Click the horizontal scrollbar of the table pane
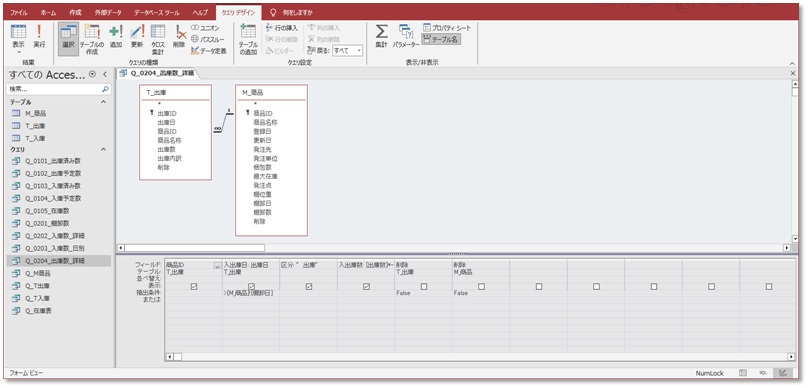 pyautogui.click(x=195, y=248)
